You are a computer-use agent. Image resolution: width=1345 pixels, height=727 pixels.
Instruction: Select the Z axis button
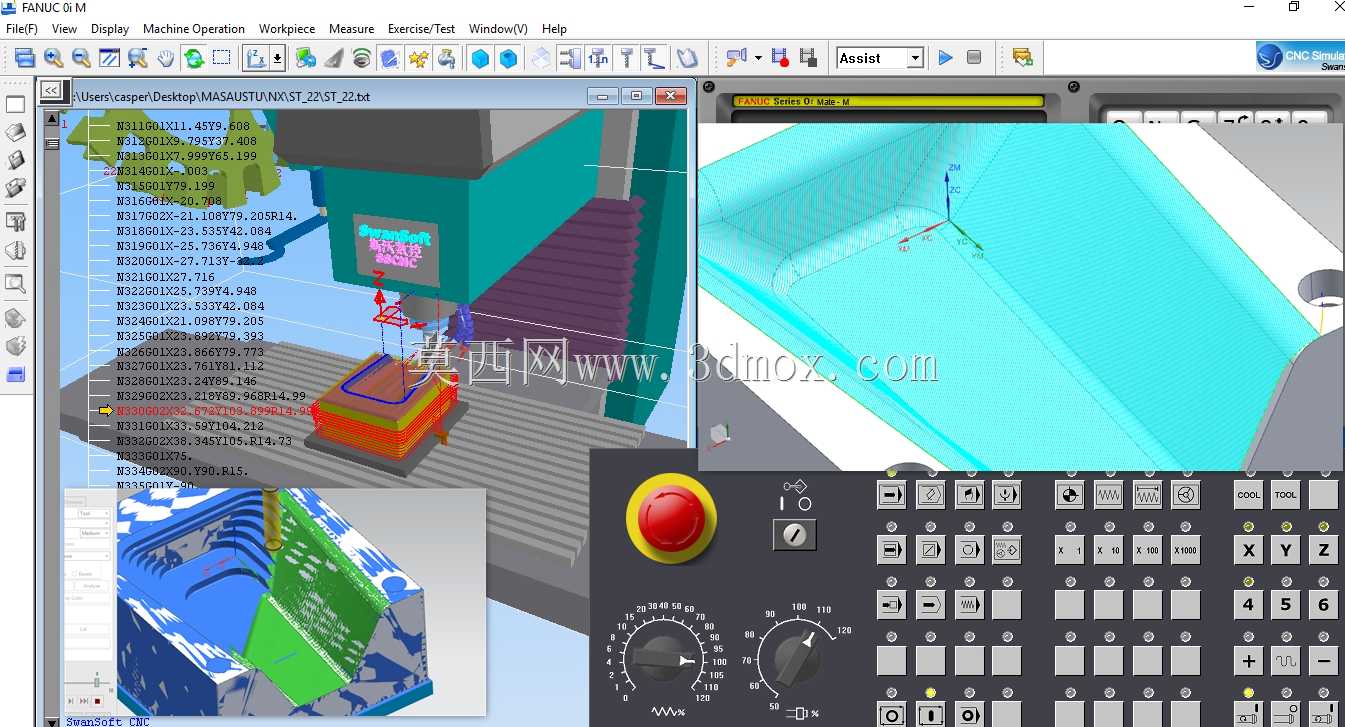(1323, 550)
